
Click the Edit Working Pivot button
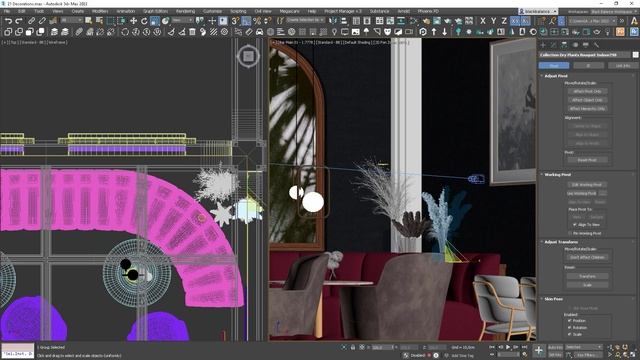point(587,185)
